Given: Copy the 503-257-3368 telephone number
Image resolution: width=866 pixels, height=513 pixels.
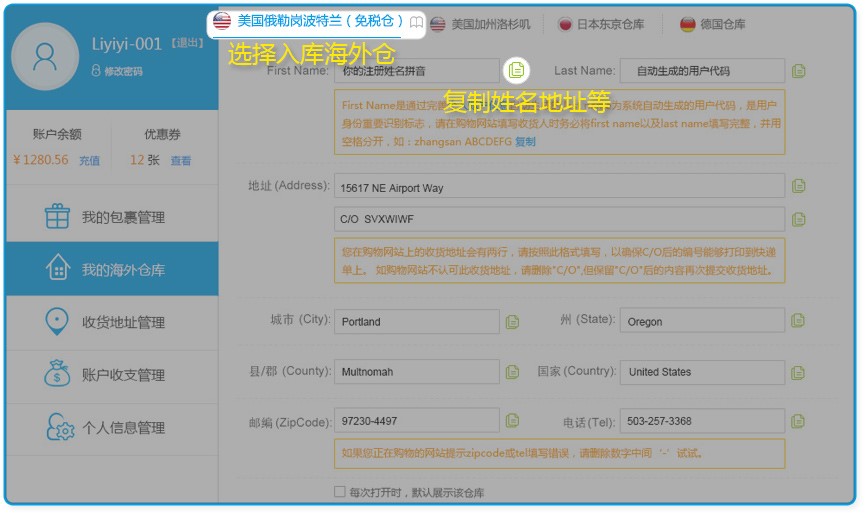Looking at the screenshot, I should click(x=798, y=421).
